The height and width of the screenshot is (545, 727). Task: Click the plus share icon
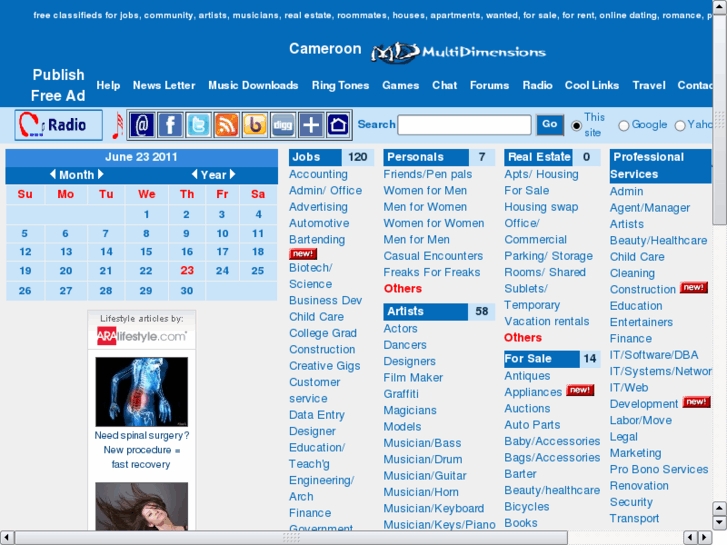click(311, 125)
